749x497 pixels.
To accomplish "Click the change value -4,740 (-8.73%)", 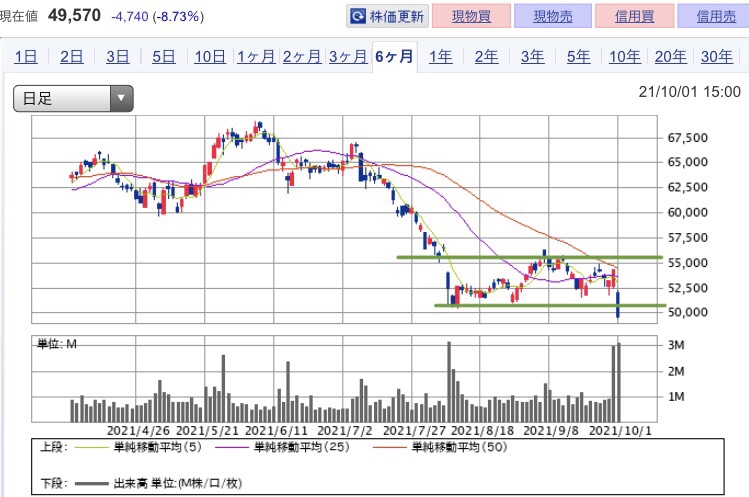I will pyautogui.click(x=157, y=17).
